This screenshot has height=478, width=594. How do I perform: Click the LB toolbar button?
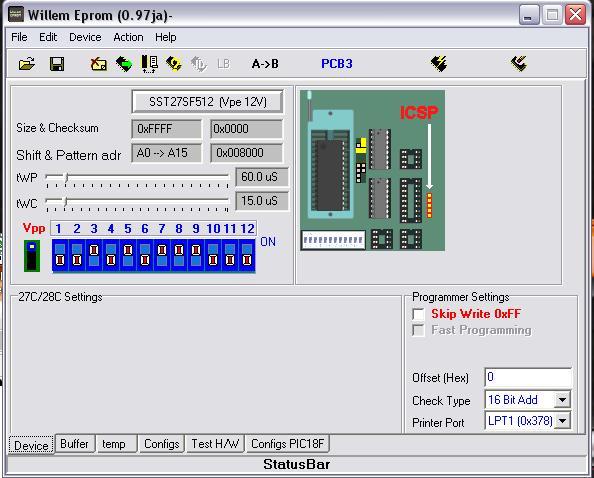coord(224,64)
